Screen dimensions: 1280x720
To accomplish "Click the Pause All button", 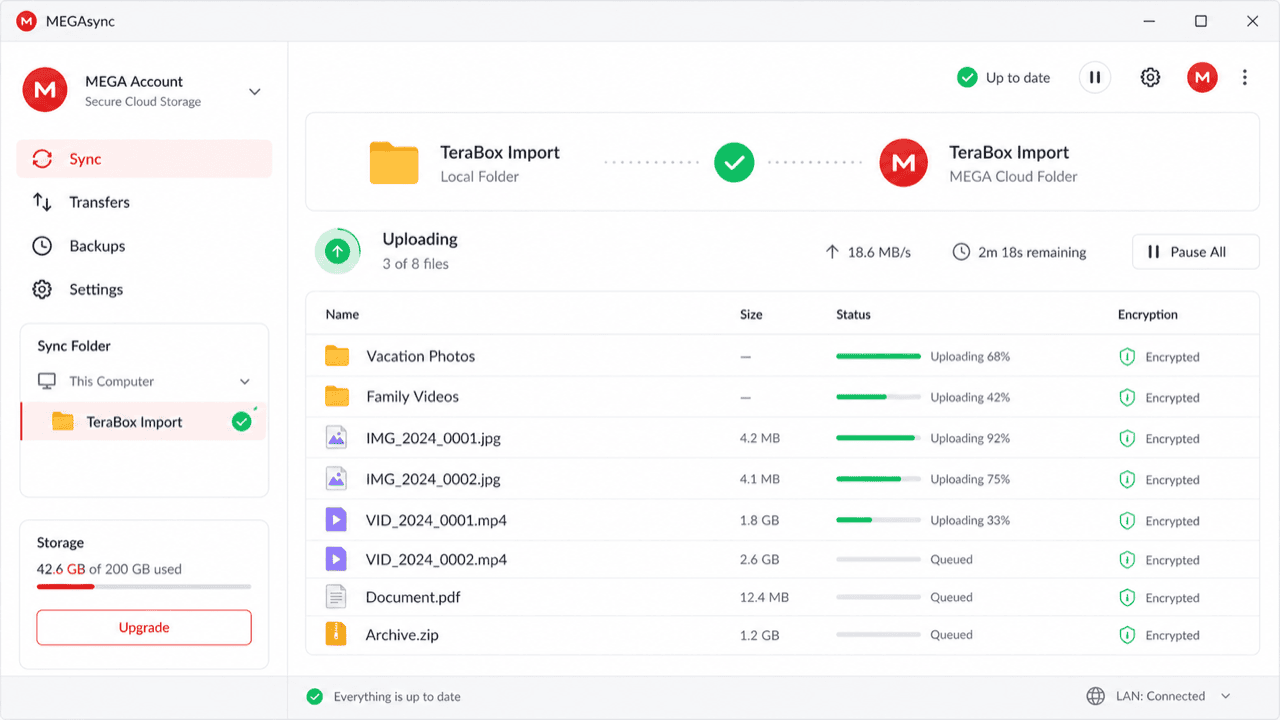I will 1196,252.
